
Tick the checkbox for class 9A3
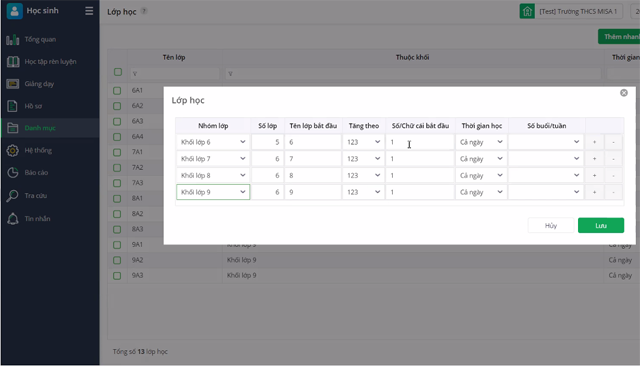tap(117, 276)
